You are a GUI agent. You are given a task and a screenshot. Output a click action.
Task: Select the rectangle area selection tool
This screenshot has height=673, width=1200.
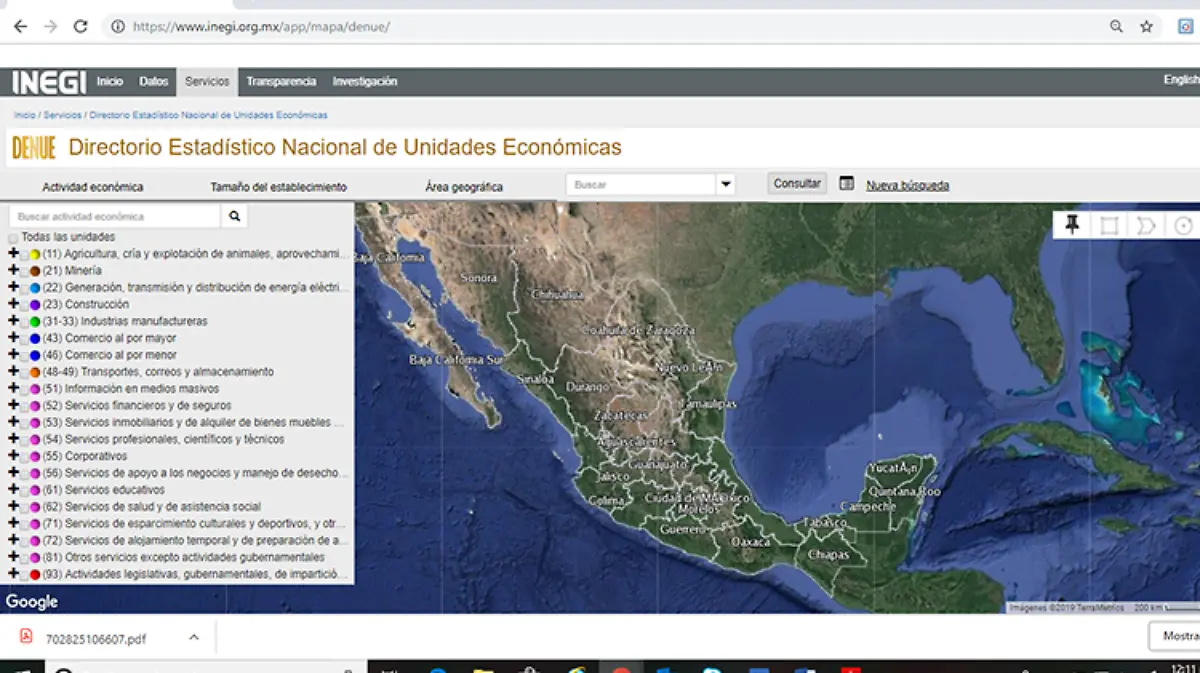pyautogui.click(x=1109, y=225)
